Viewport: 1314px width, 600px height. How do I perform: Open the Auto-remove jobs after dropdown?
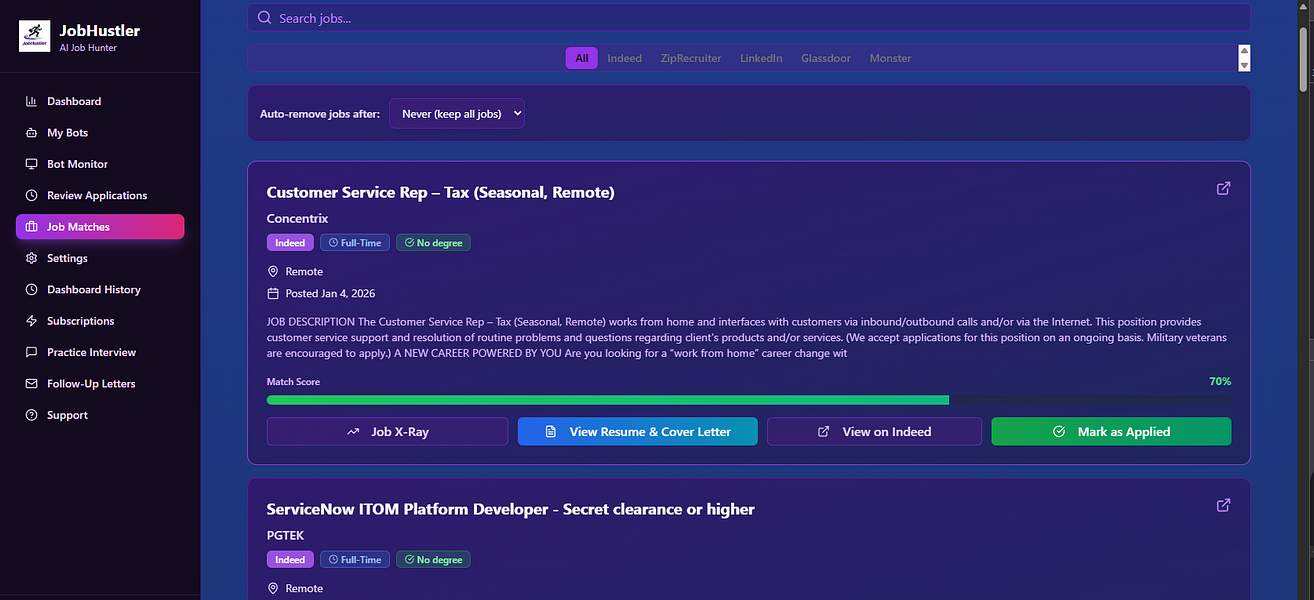(457, 114)
